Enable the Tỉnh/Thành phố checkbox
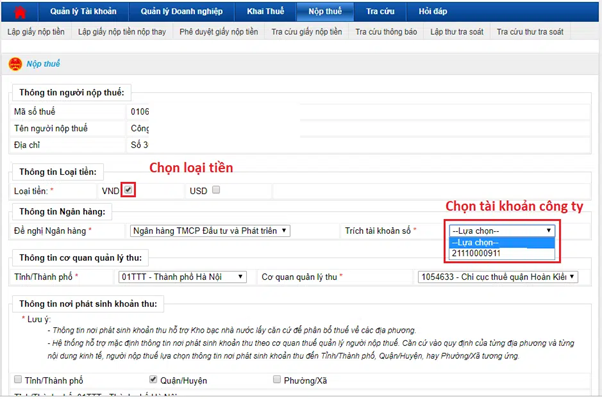This screenshot has width=602, height=399. 18,379
